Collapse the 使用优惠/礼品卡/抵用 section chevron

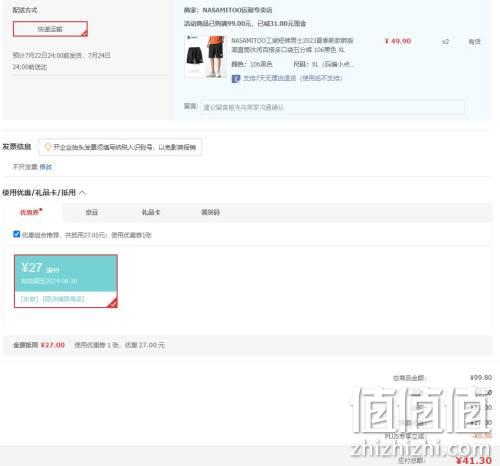pos(82,193)
